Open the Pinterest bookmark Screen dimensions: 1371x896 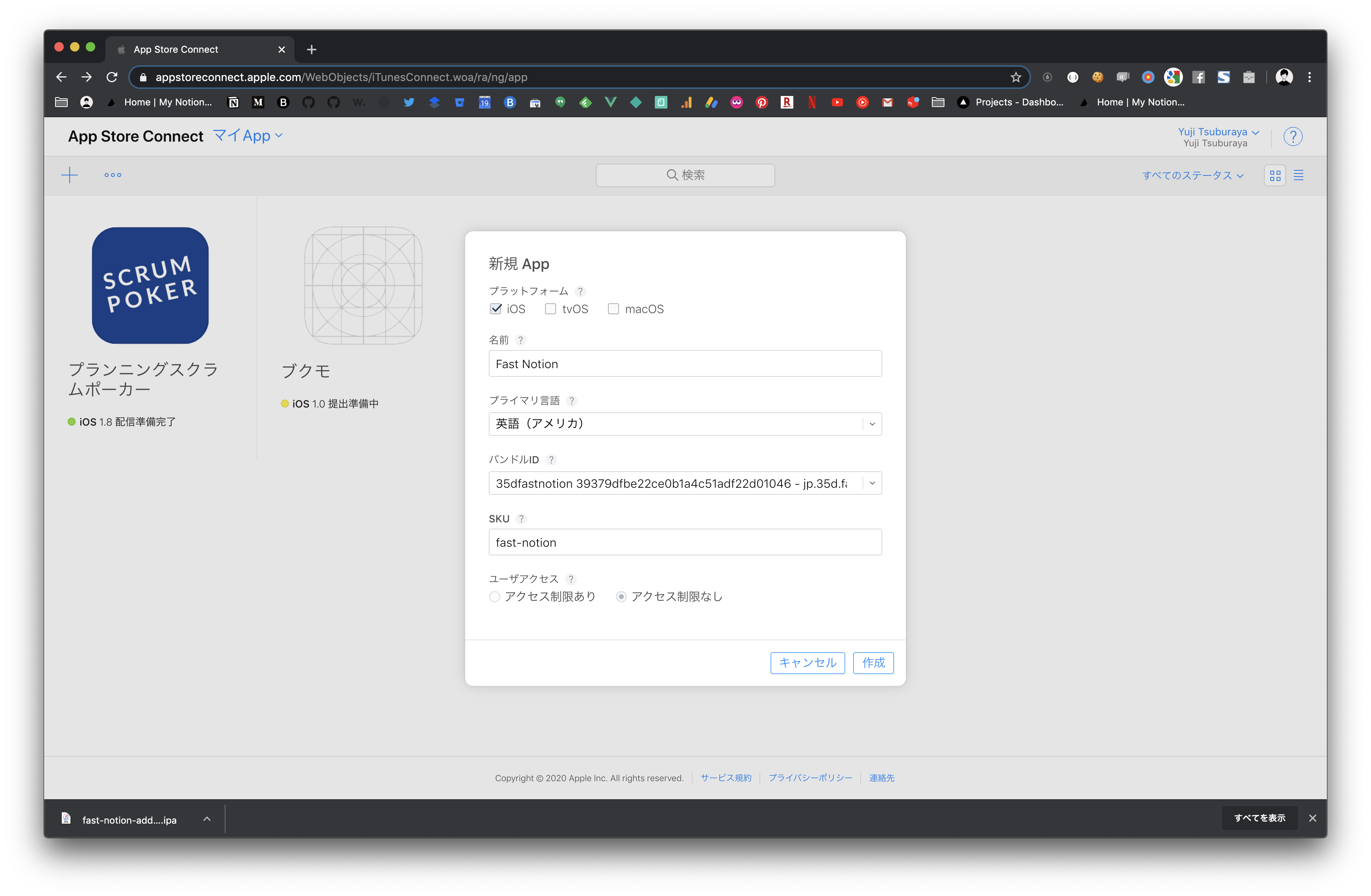[x=761, y=103]
